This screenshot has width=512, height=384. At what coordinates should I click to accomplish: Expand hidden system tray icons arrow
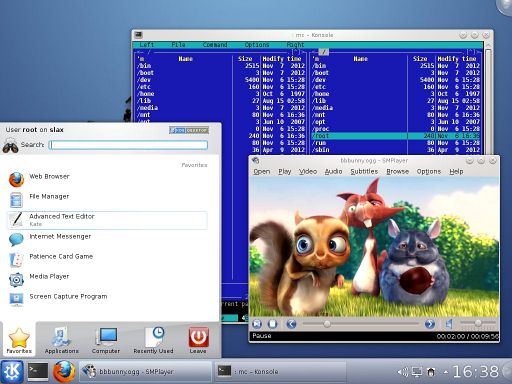(x=446, y=372)
